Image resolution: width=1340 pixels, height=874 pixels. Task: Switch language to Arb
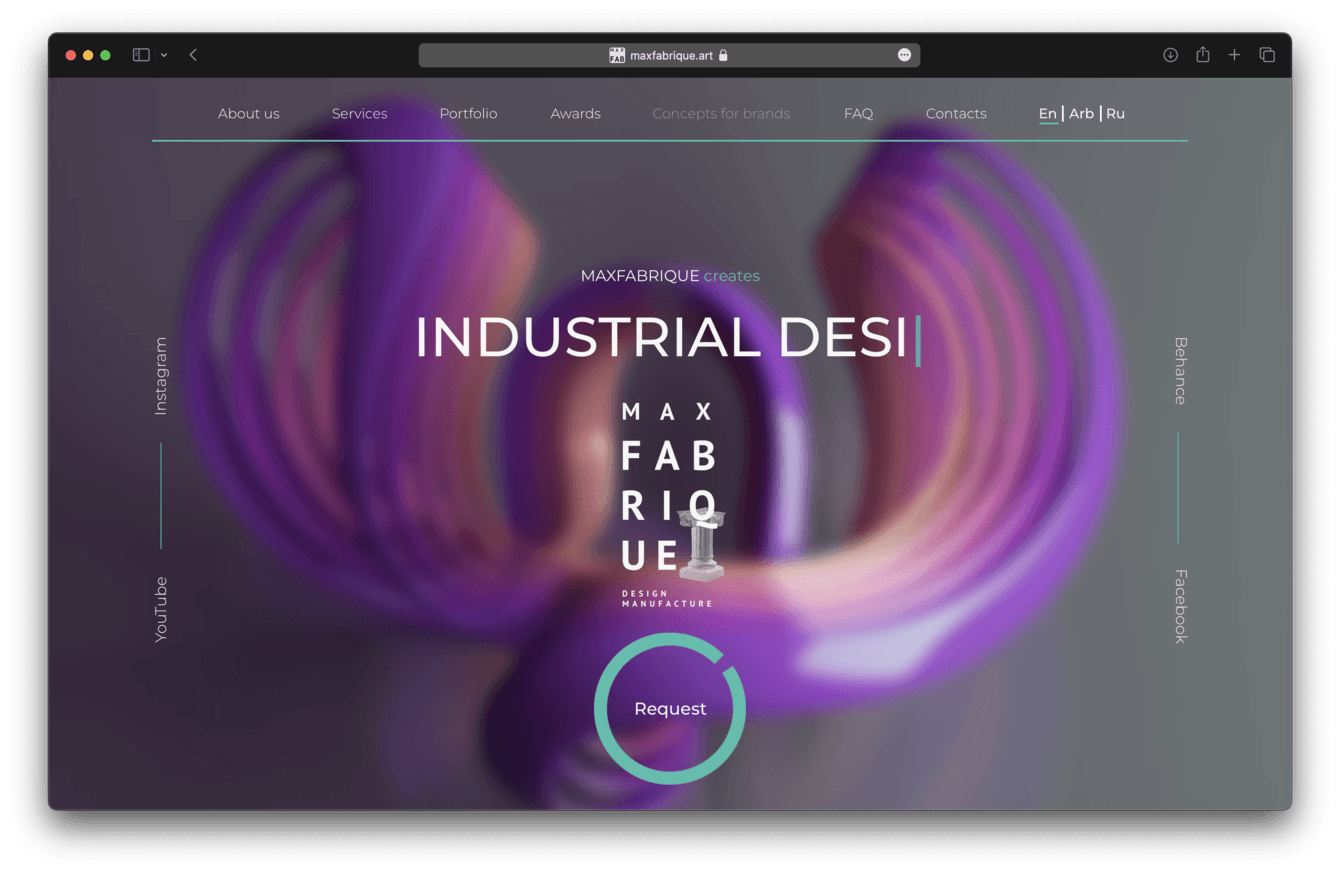(1081, 114)
